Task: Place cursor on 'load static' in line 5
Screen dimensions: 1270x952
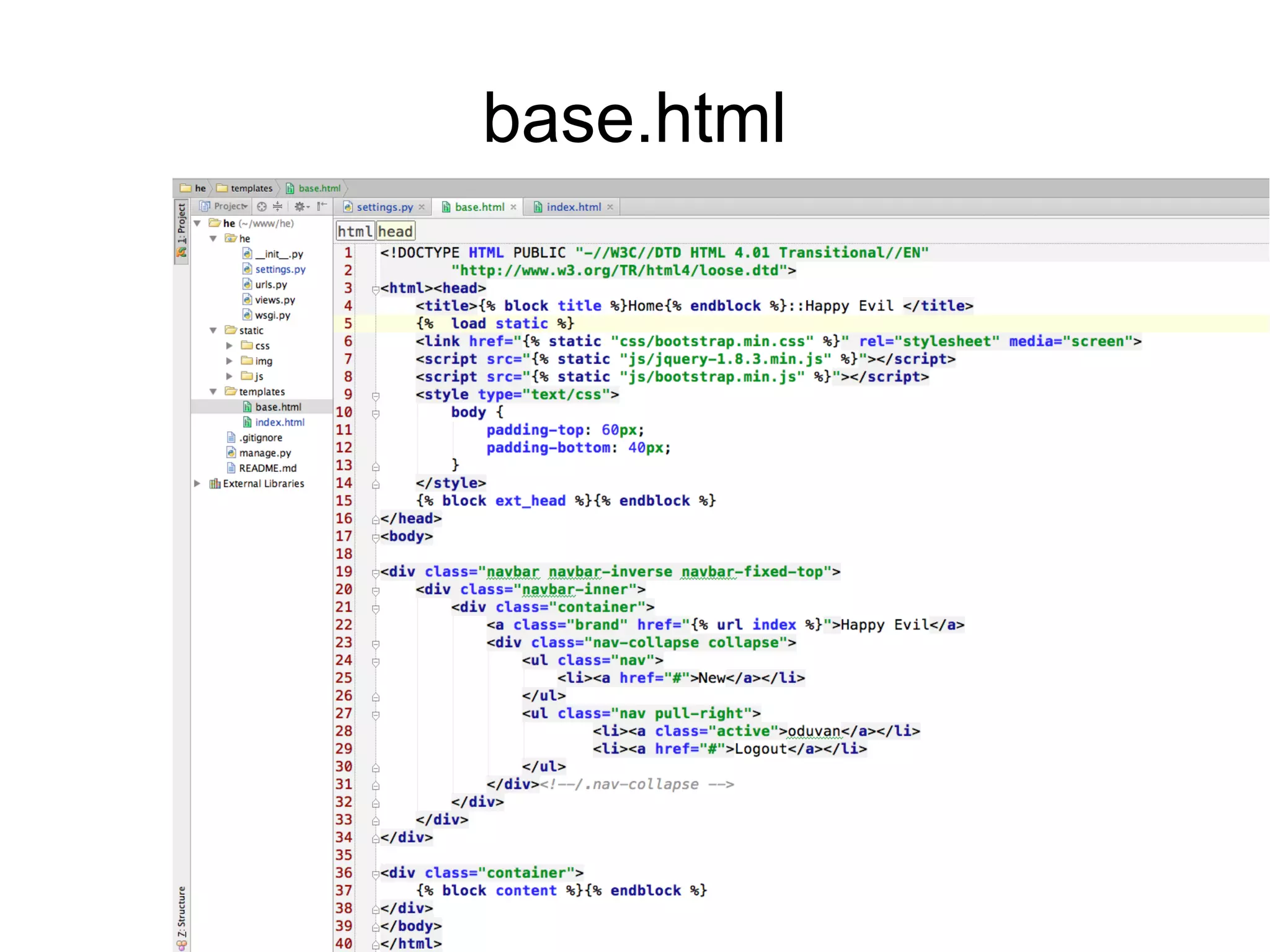Action: click(499, 324)
